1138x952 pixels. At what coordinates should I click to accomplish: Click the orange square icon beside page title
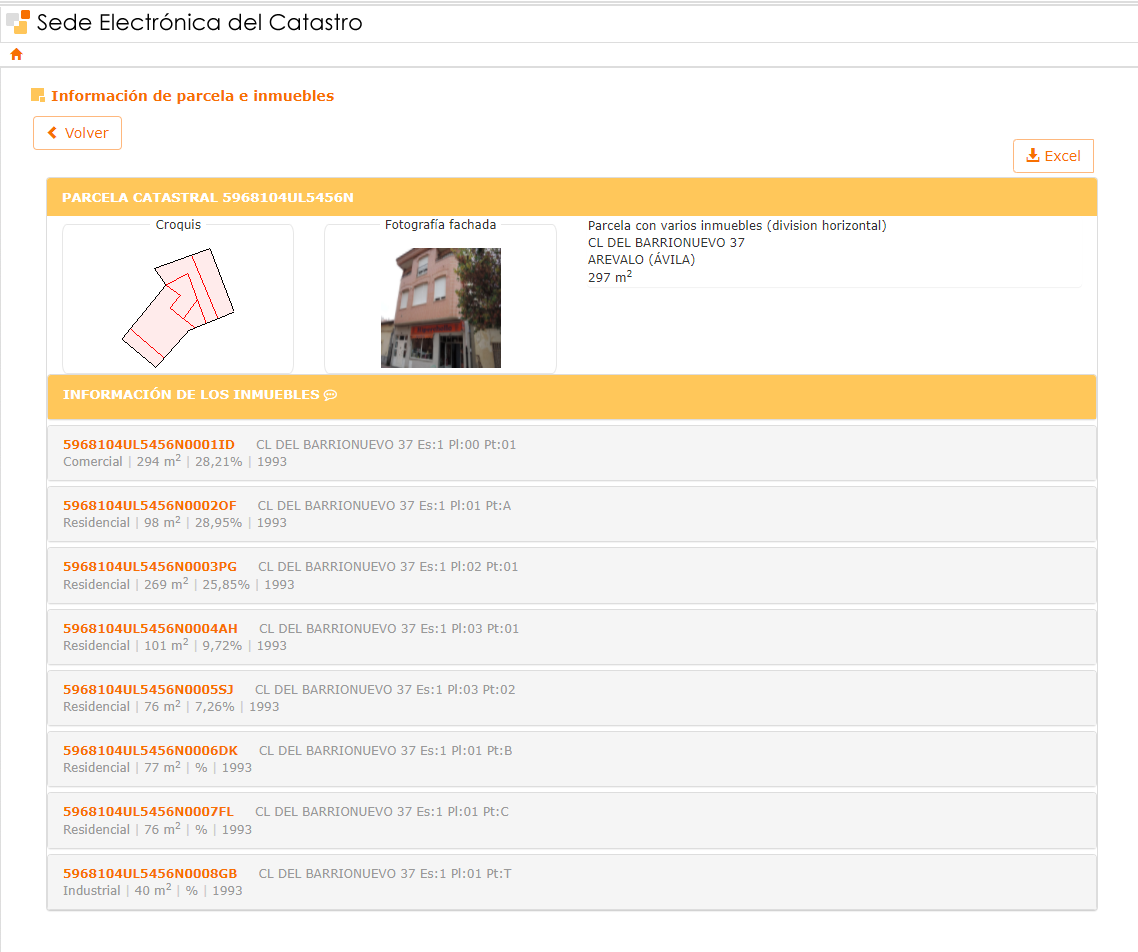pos(38,96)
